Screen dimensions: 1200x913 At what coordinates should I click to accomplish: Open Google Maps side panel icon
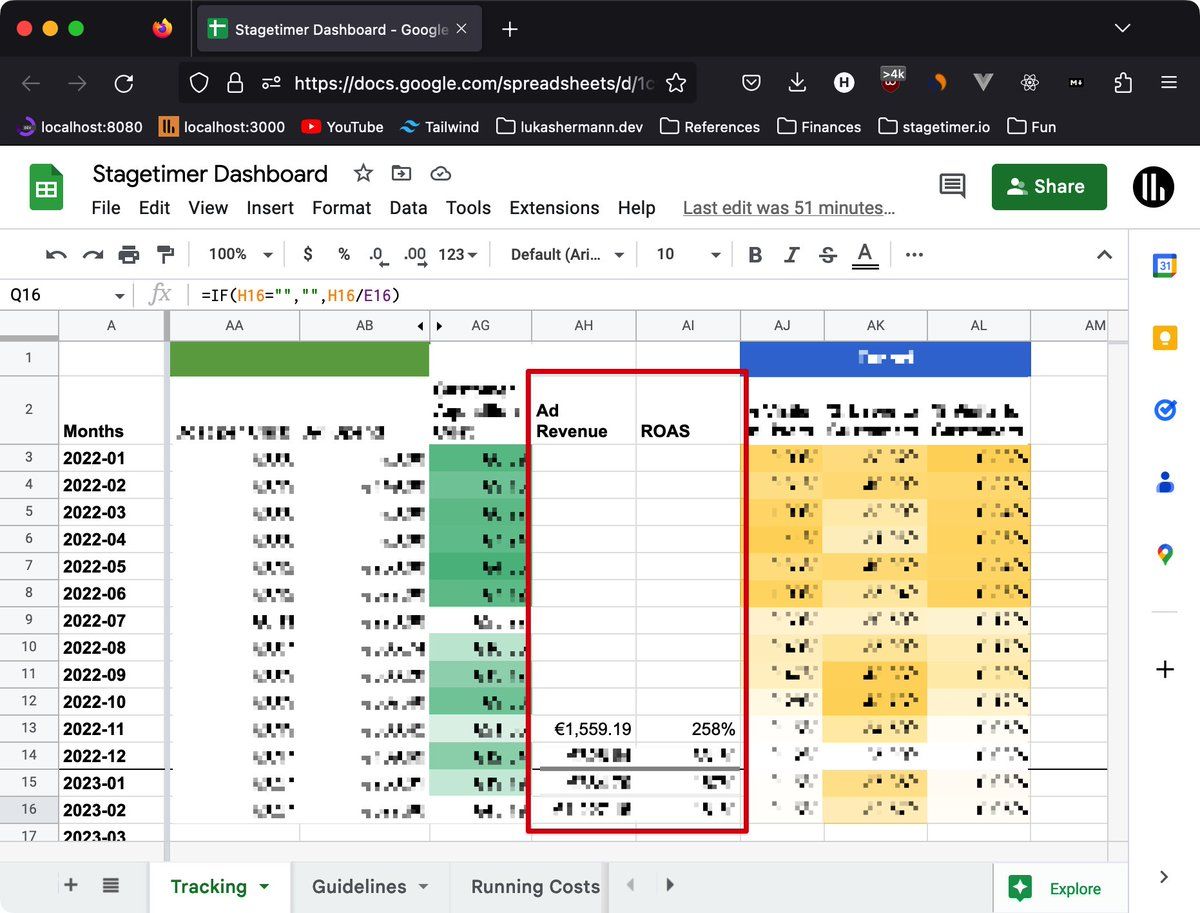point(1164,554)
